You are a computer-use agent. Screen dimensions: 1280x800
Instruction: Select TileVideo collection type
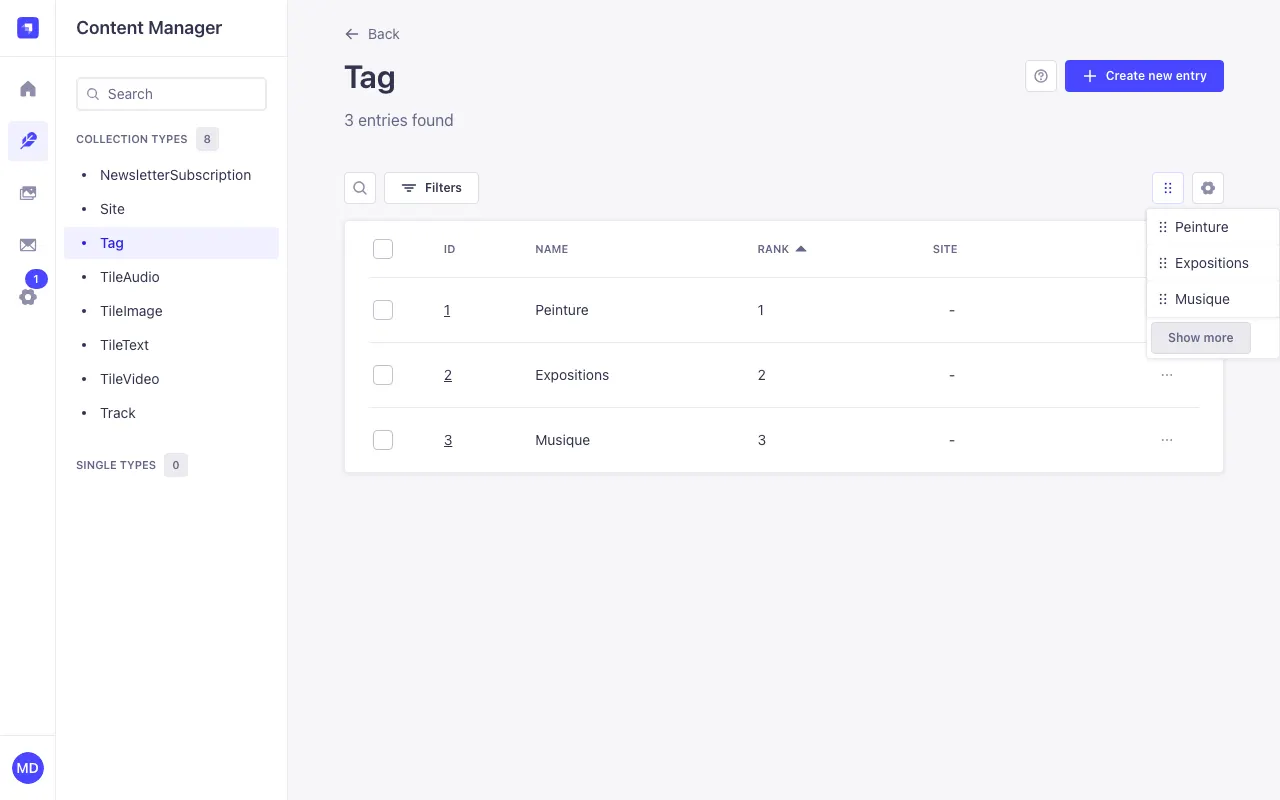[171, 379]
